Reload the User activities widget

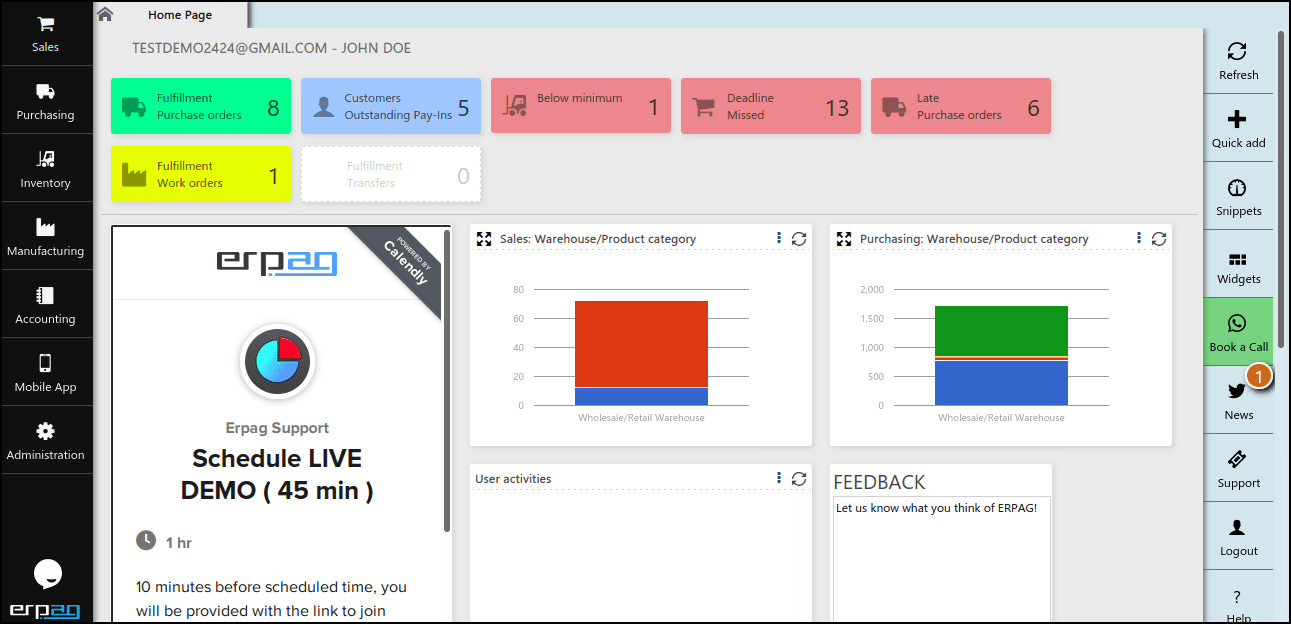coord(798,479)
